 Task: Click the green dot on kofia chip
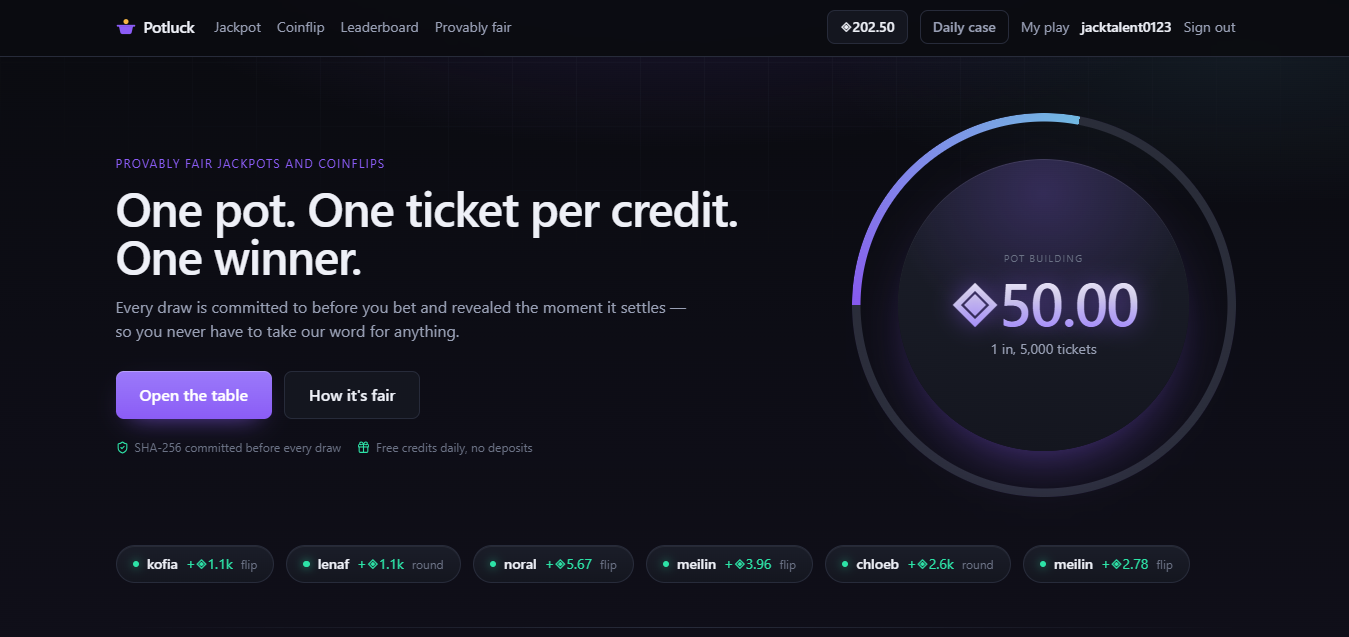point(136,564)
